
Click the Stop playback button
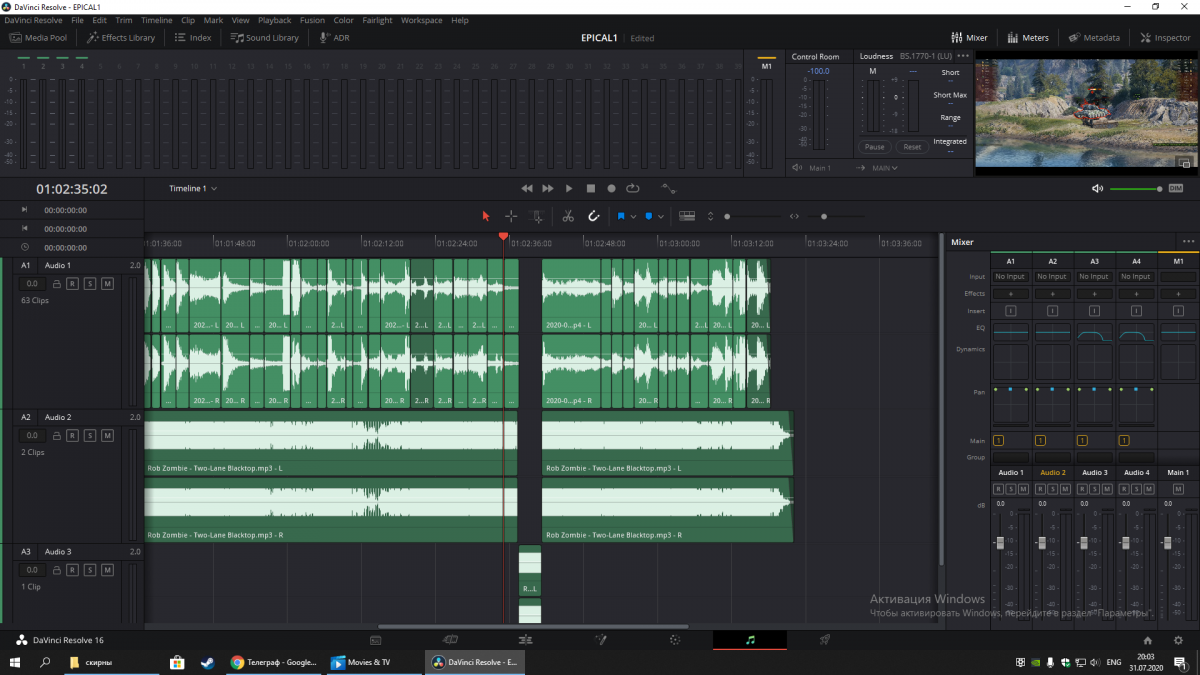tap(590, 188)
